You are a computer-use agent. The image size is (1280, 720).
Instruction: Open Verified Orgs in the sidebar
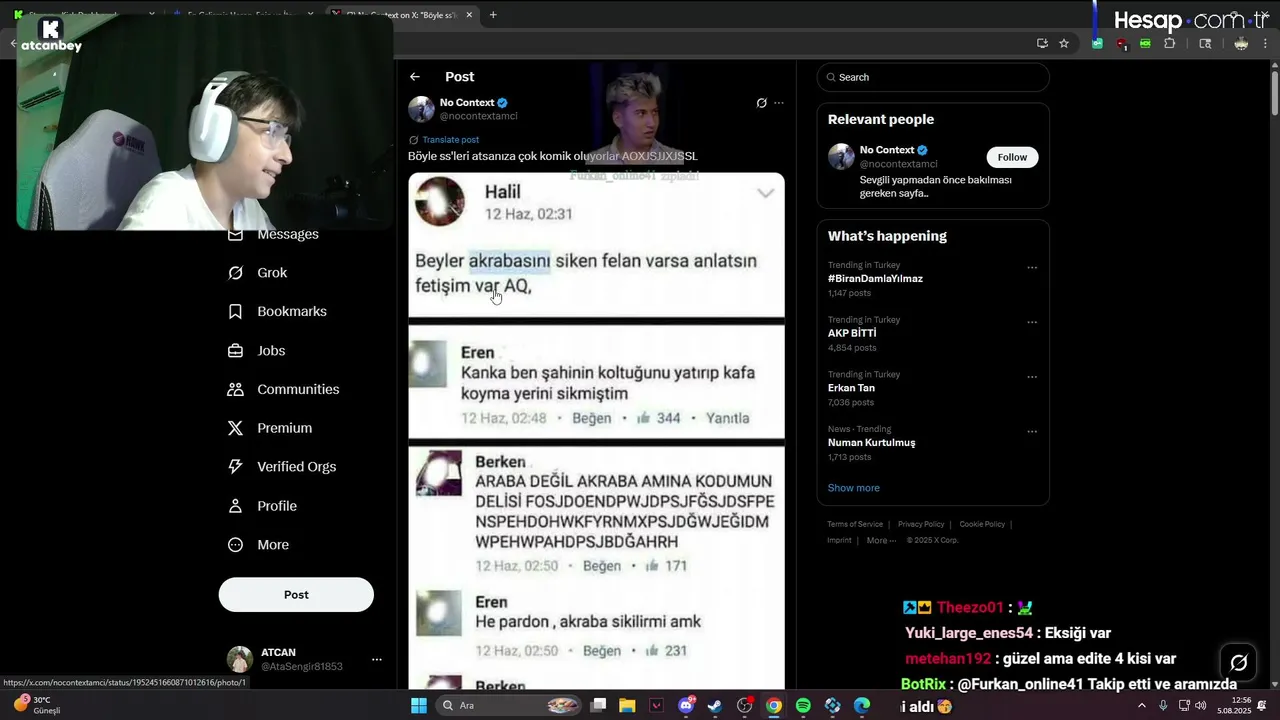[282, 467]
